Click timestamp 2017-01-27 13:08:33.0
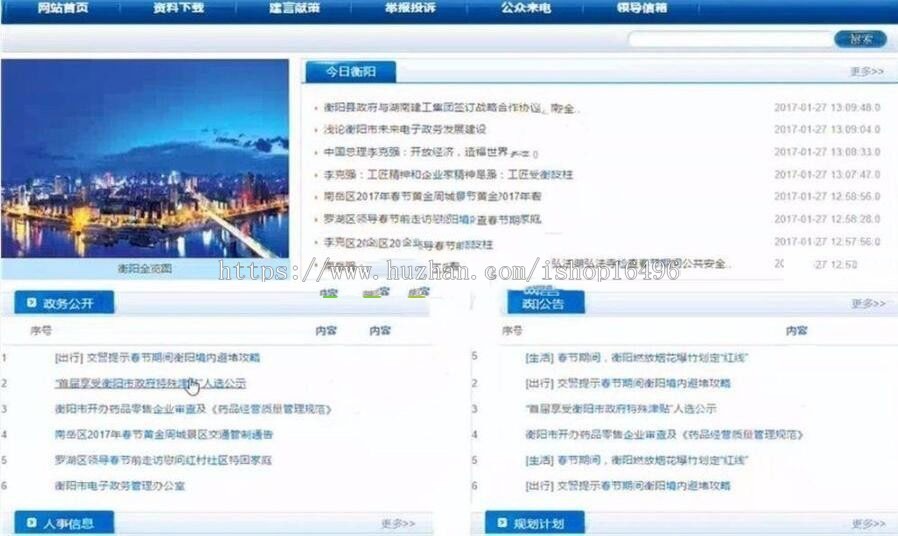Screen dimensions: 898x536 coord(827,152)
